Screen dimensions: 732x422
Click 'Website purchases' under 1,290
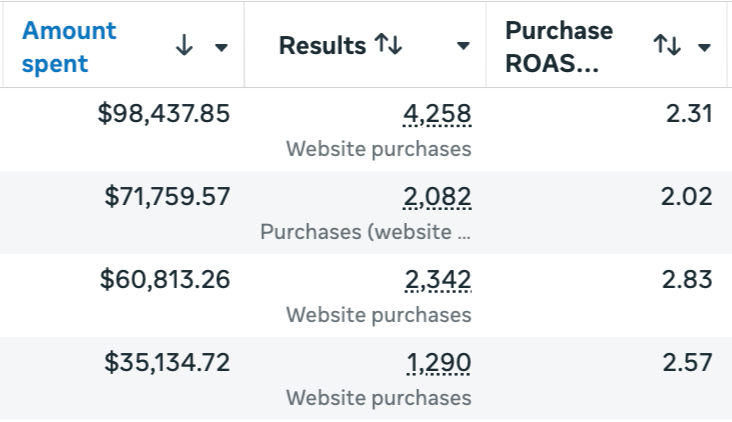(x=379, y=398)
